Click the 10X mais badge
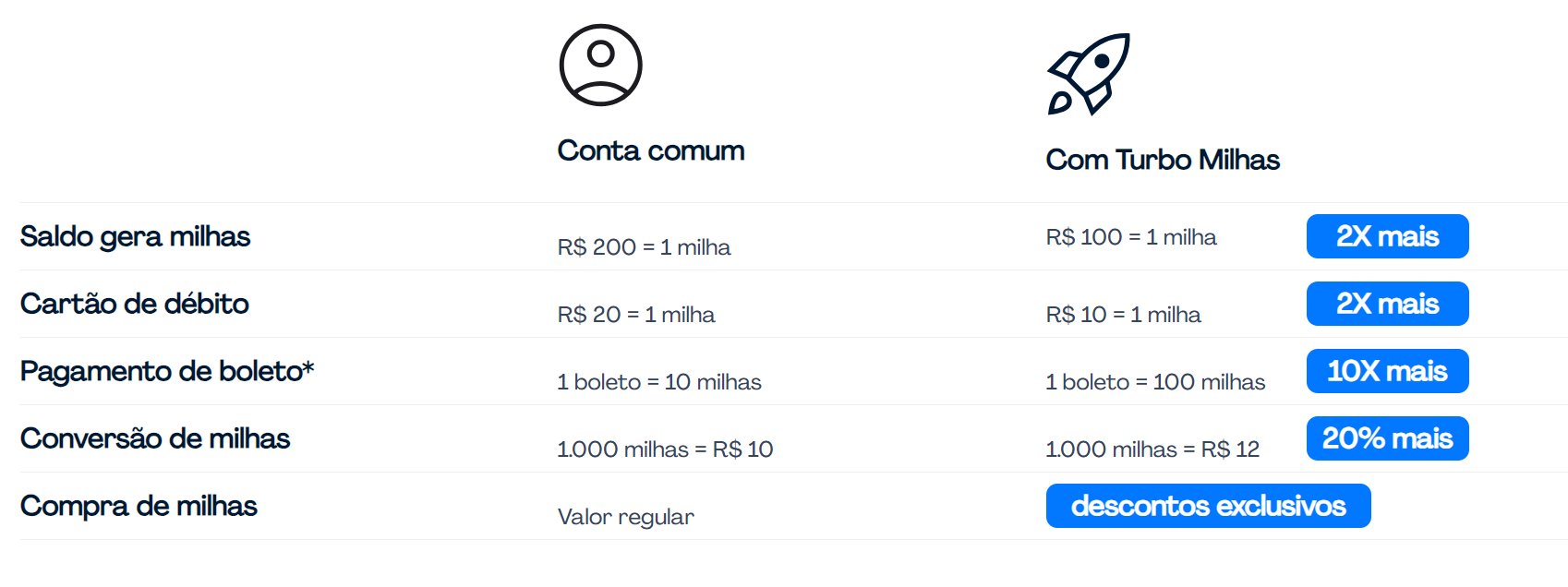The image size is (1568, 587). tap(1387, 371)
